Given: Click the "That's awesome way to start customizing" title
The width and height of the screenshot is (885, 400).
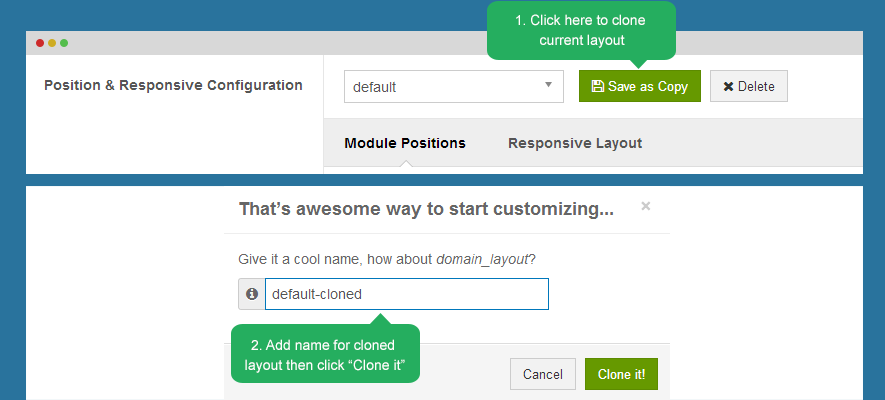Looking at the screenshot, I should coord(427,209).
